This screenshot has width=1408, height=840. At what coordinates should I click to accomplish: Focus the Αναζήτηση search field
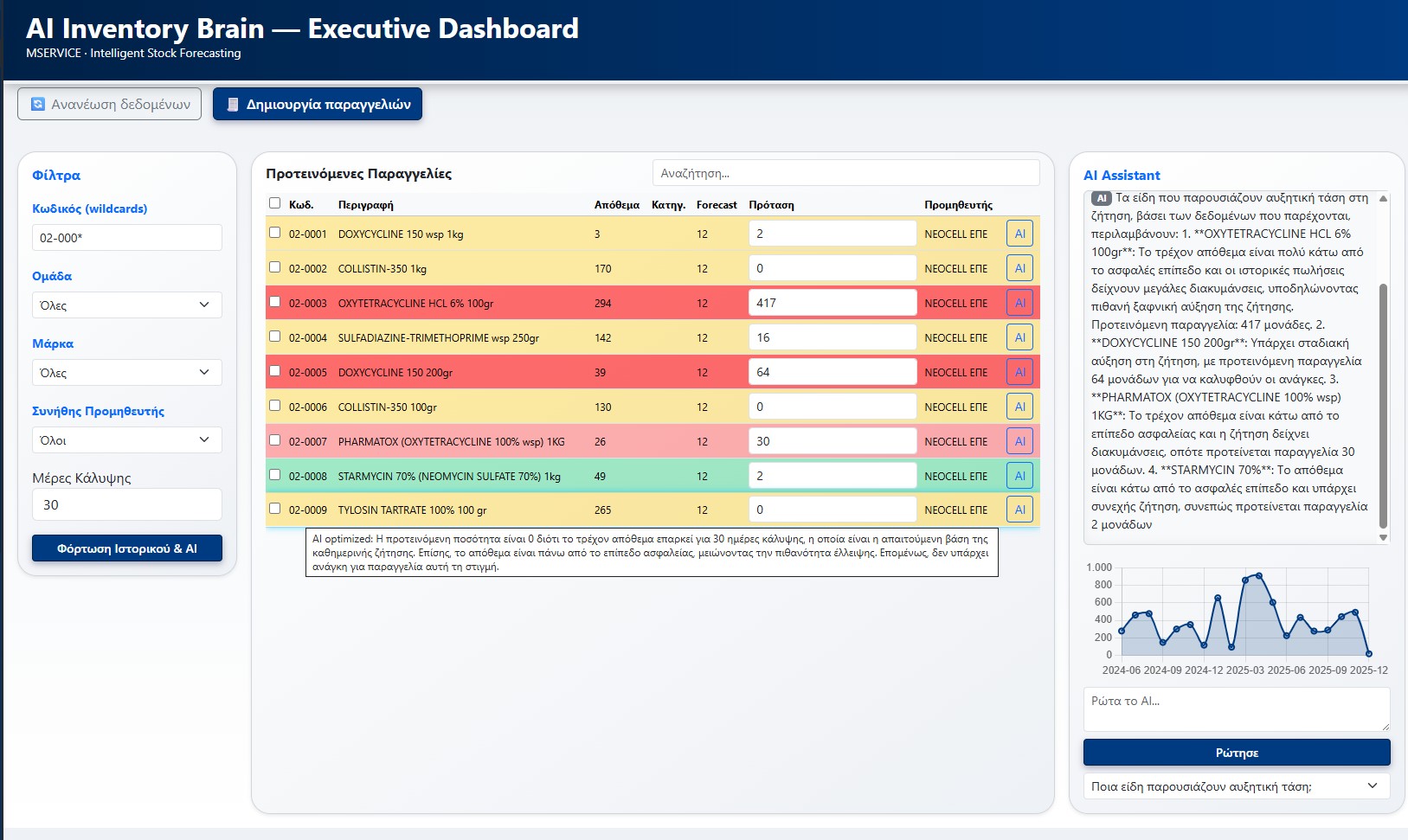[845, 173]
